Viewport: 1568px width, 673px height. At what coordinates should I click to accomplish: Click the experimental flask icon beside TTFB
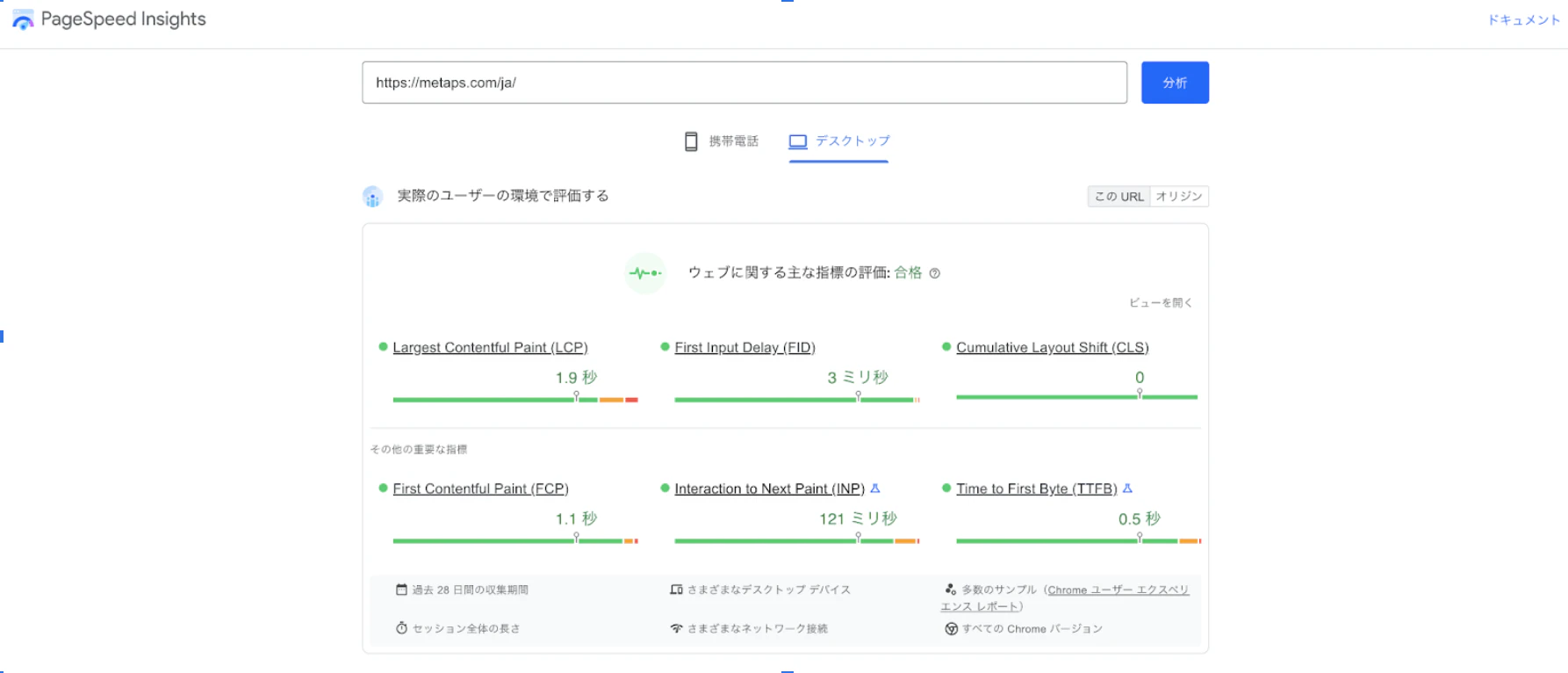1127,488
